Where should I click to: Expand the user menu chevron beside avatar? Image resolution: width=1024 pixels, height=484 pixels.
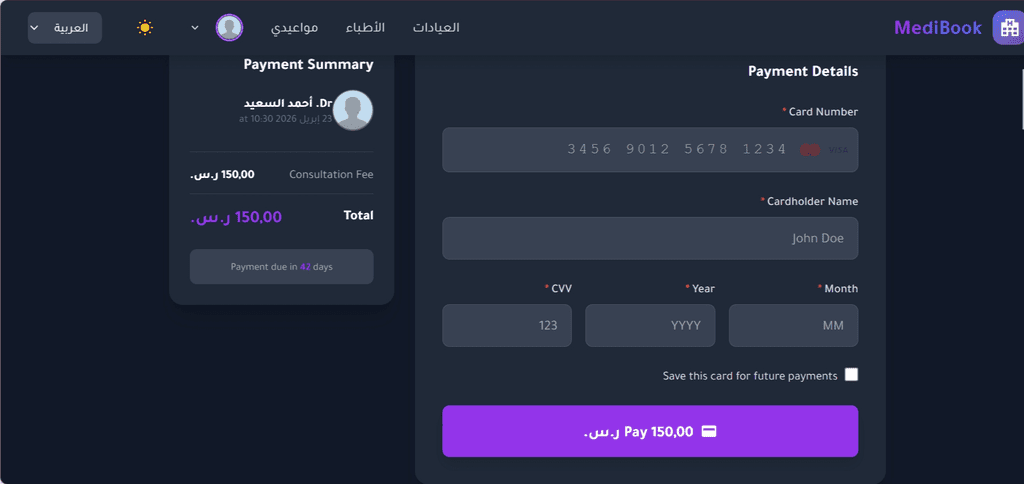click(196, 28)
